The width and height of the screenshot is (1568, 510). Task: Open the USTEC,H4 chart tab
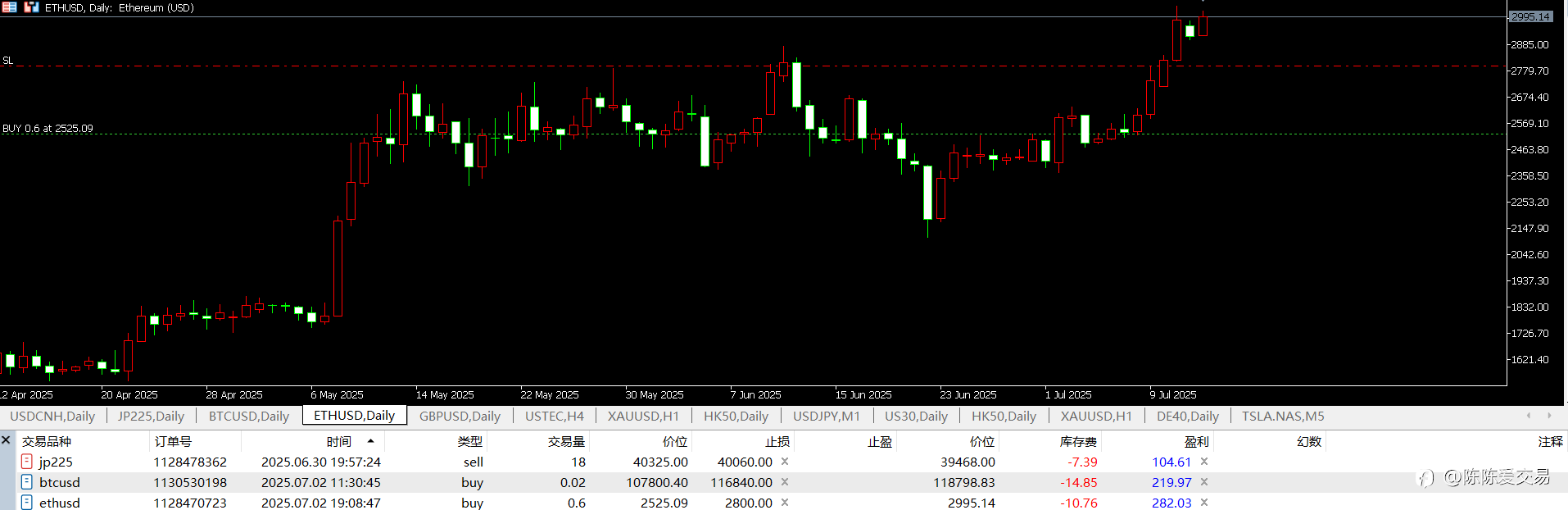tap(555, 416)
